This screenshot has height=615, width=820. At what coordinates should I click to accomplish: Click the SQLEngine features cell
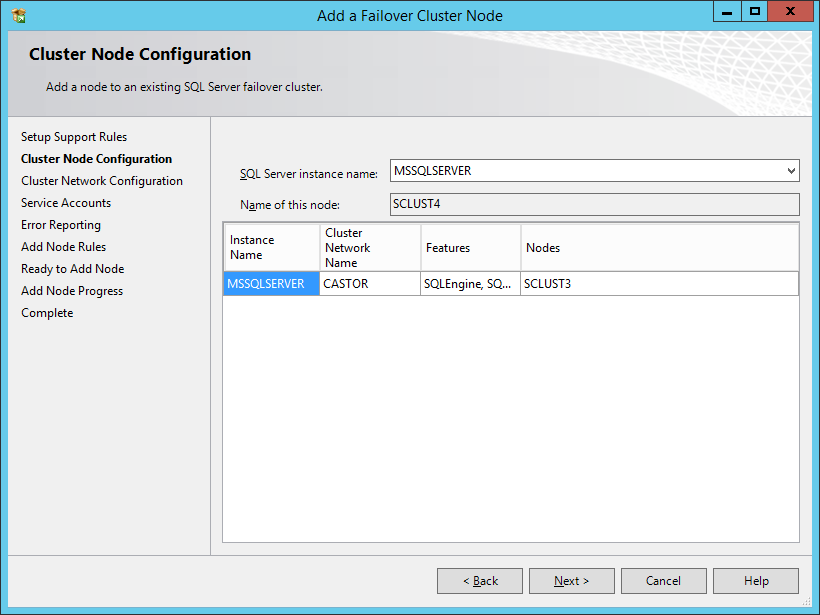pyautogui.click(x=470, y=283)
